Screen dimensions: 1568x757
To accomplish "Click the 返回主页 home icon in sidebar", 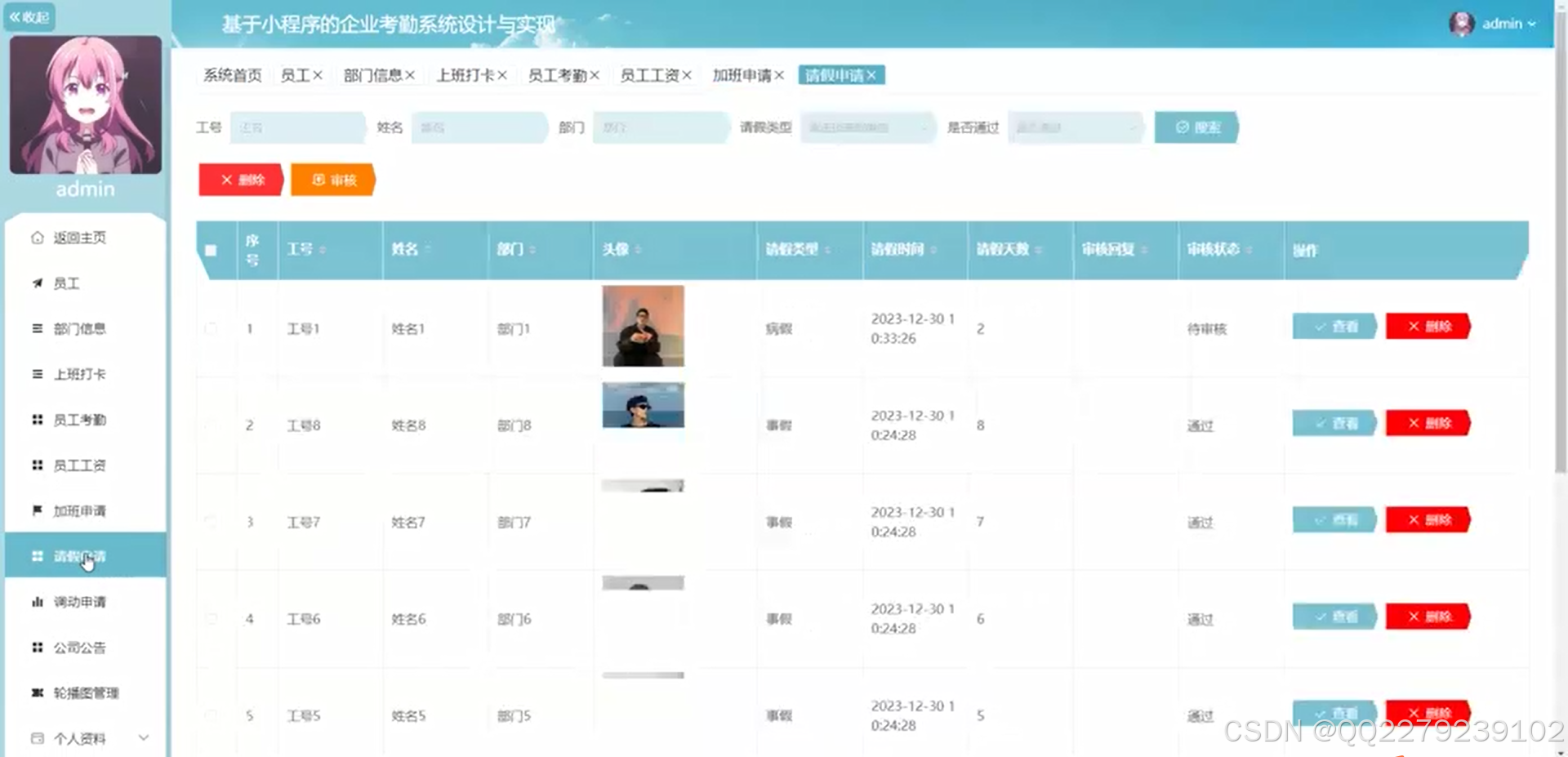I will (38, 238).
